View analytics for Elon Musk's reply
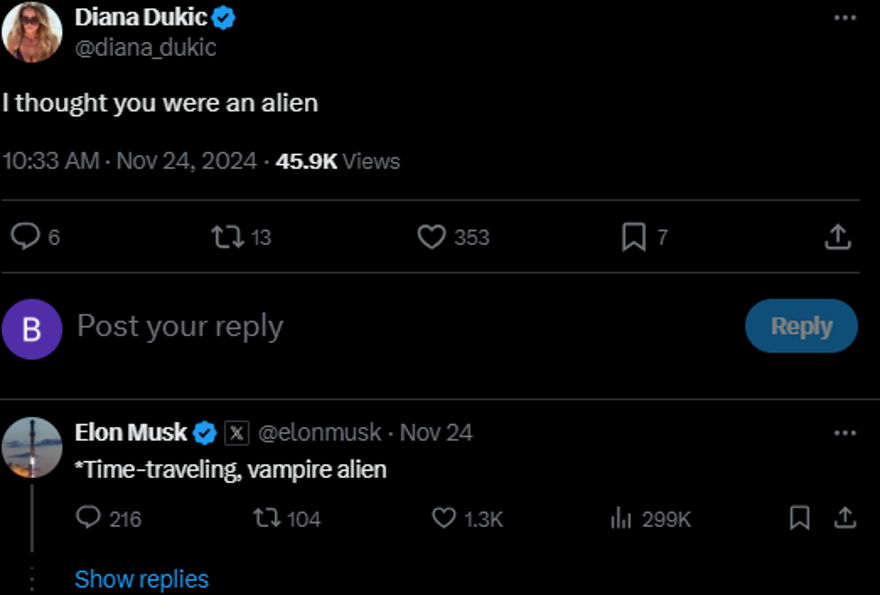Image resolution: width=880 pixels, height=595 pixels. point(621,518)
